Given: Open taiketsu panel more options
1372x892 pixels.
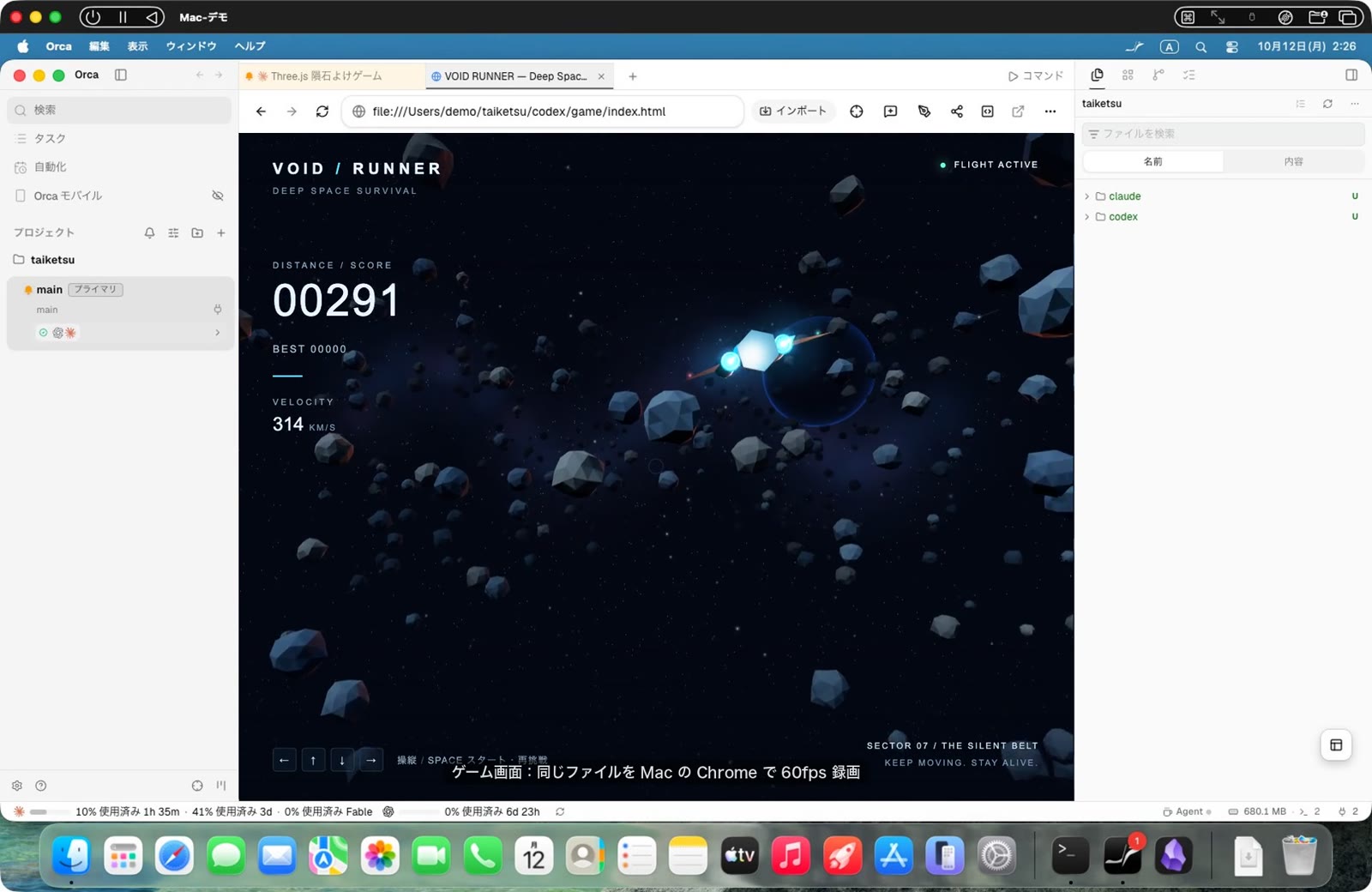Looking at the screenshot, I should click(x=1355, y=104).
